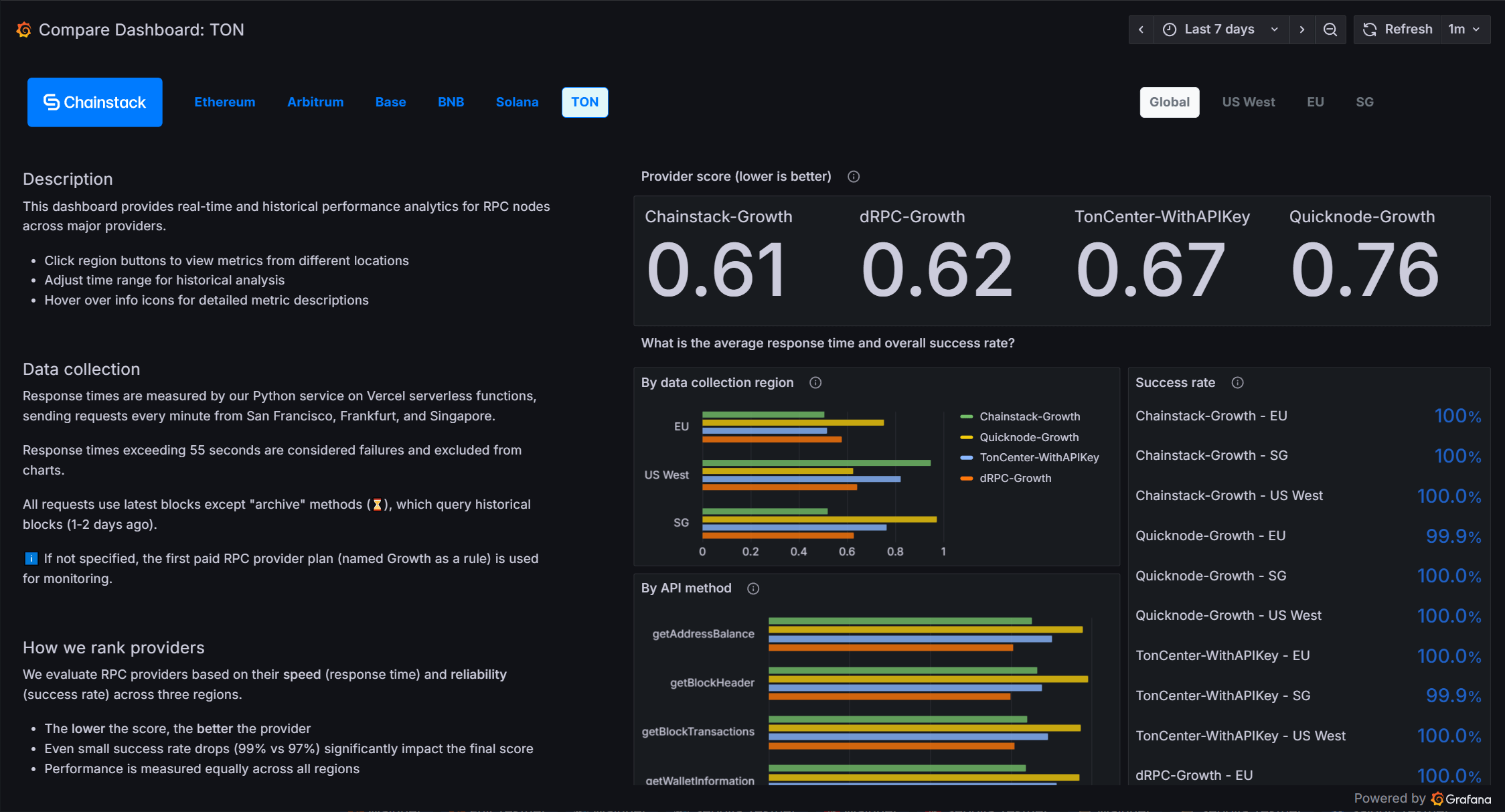
Task: Shift time range backward with left arrow
Action: point(1141,29)
